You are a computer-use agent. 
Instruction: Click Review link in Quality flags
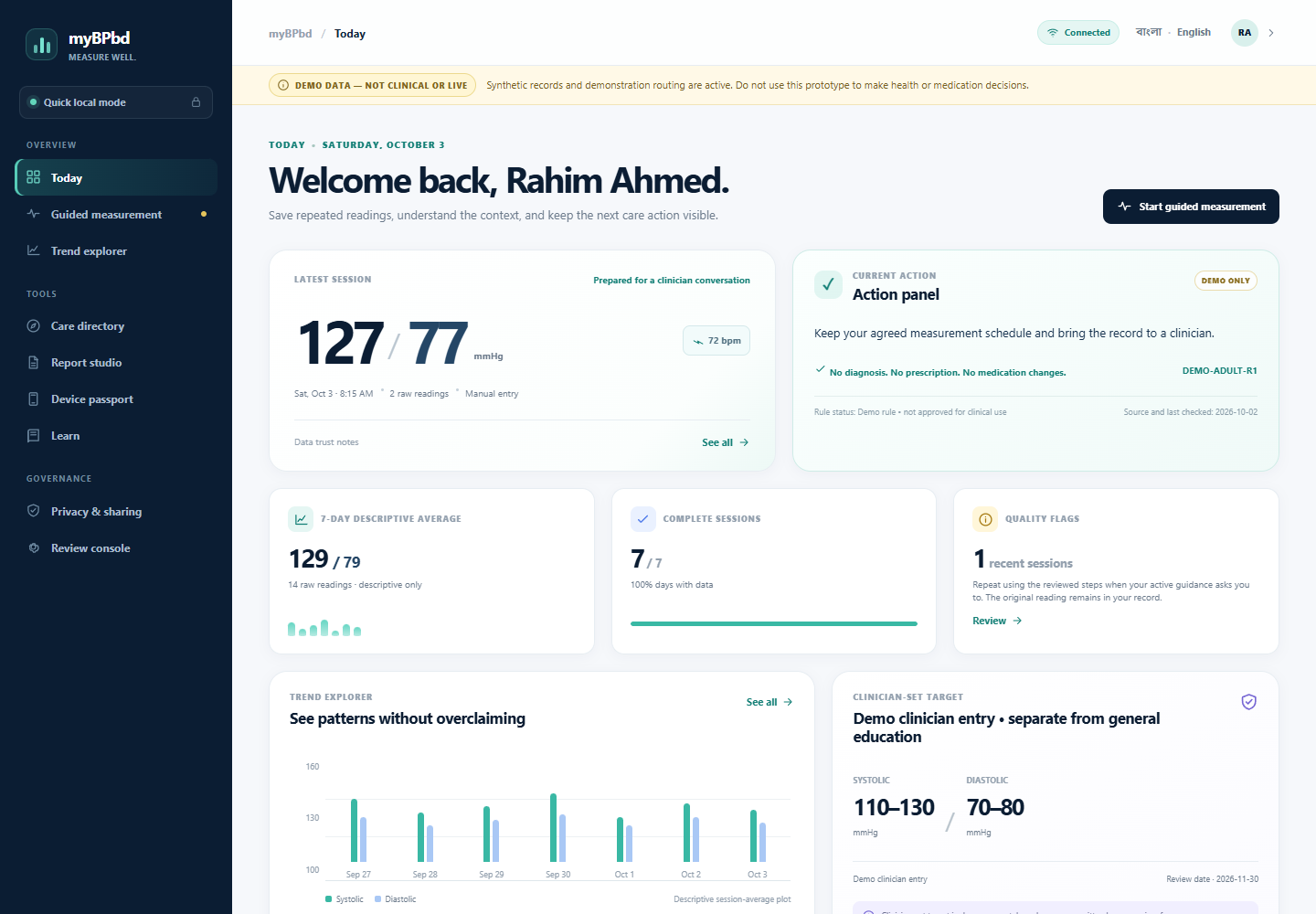(997, 621)
